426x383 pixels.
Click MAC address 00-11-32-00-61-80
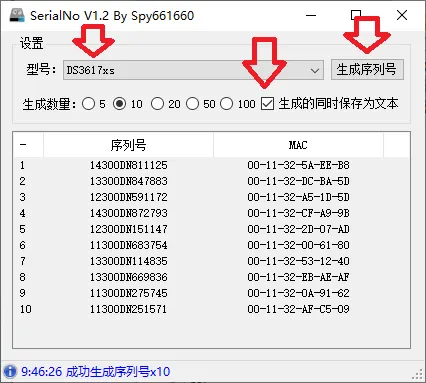pos(298,245)
